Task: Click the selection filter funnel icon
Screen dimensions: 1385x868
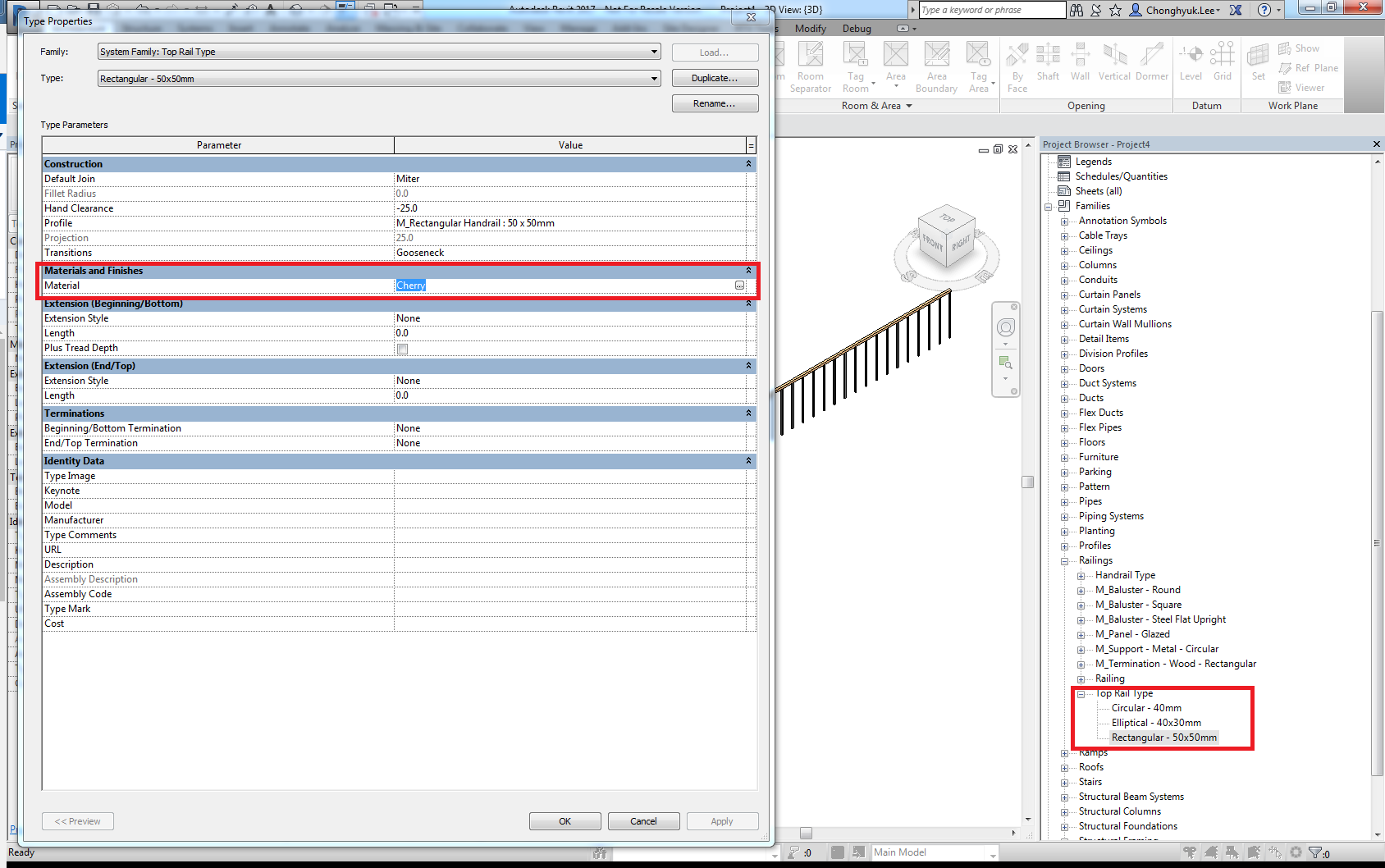Action: (1315, 853)
